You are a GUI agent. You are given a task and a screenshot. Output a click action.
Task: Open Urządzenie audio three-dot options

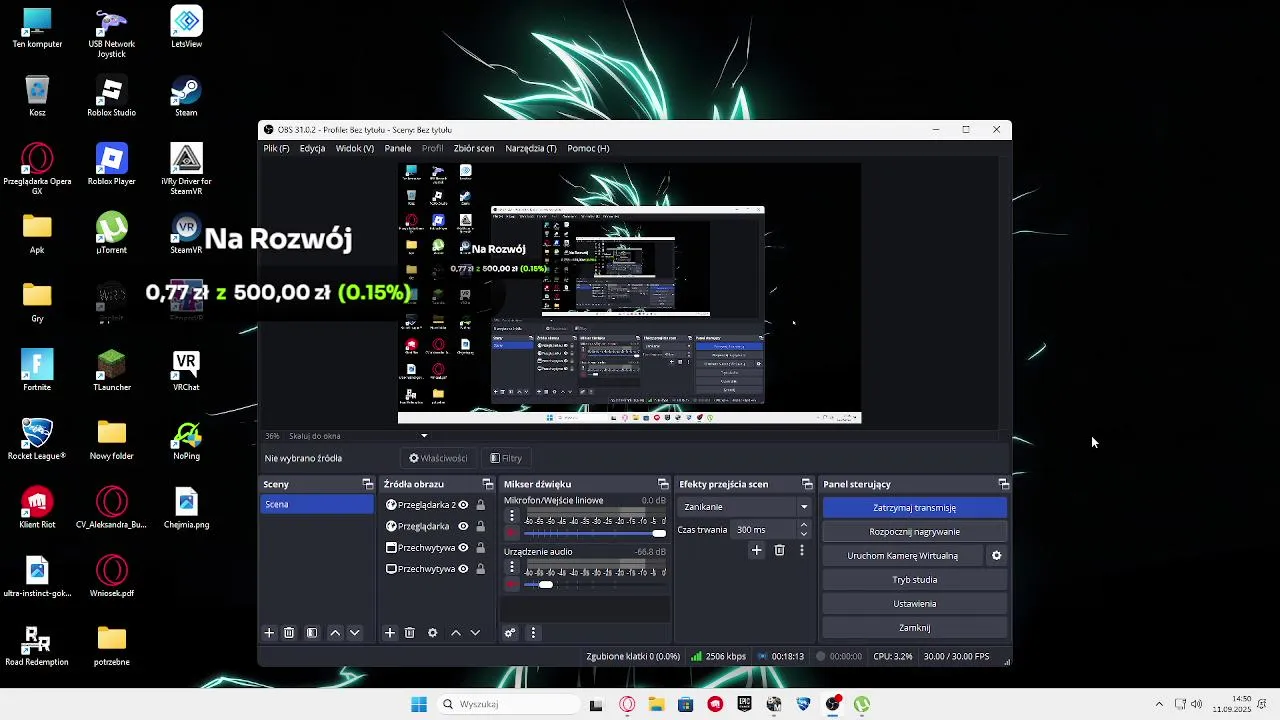pyautogui.click(x=512, y=567)
